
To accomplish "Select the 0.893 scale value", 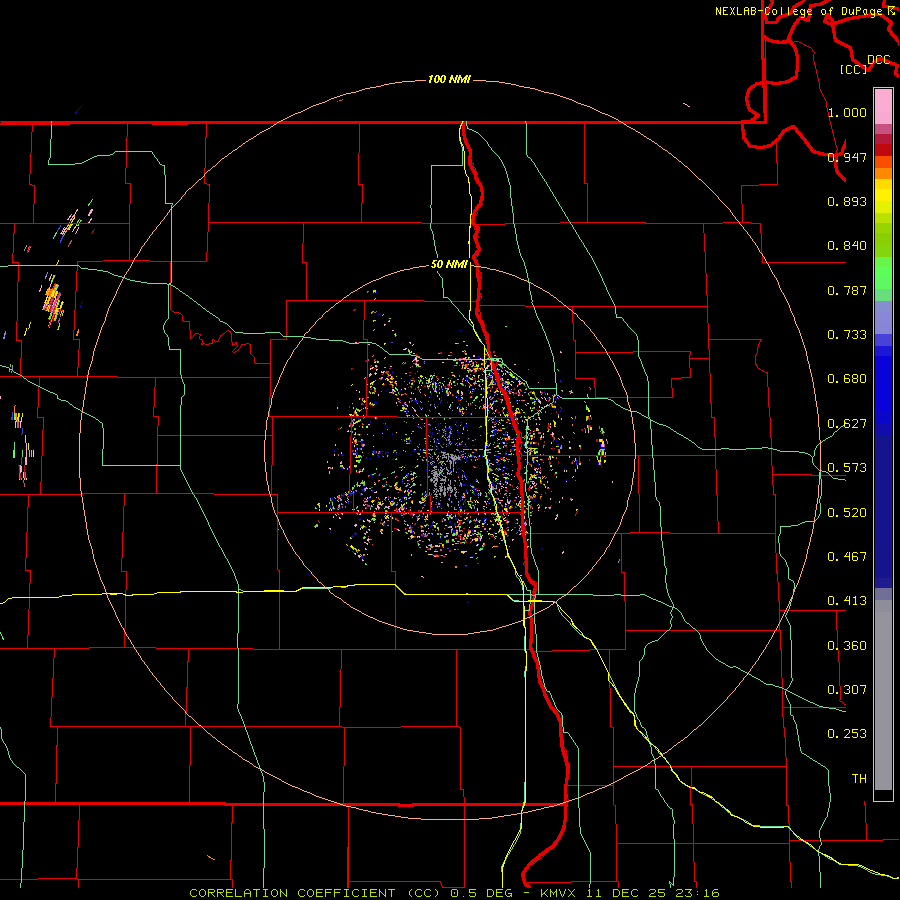I will pos(847,201).
